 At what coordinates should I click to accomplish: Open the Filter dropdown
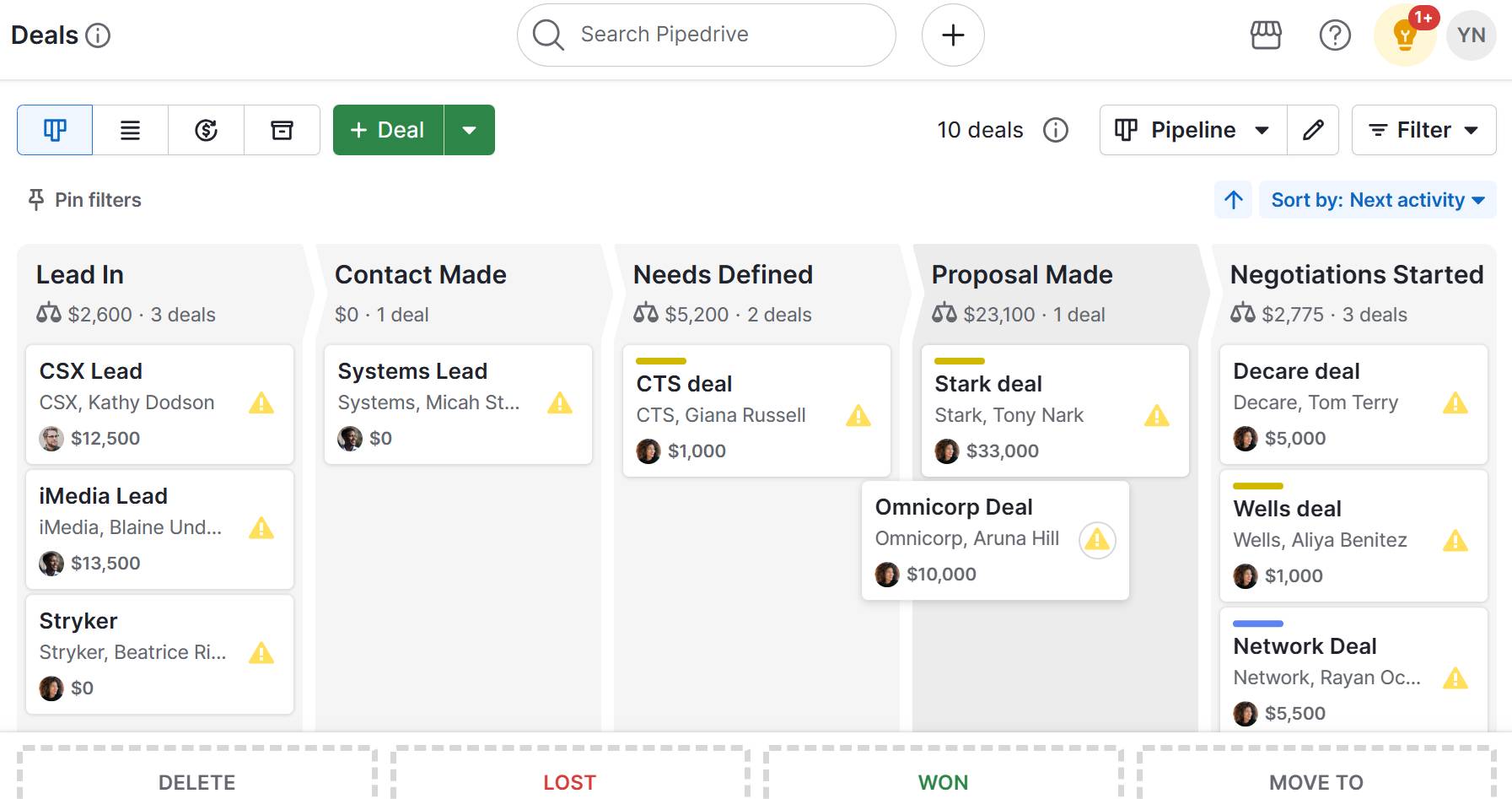[1423, 130]
